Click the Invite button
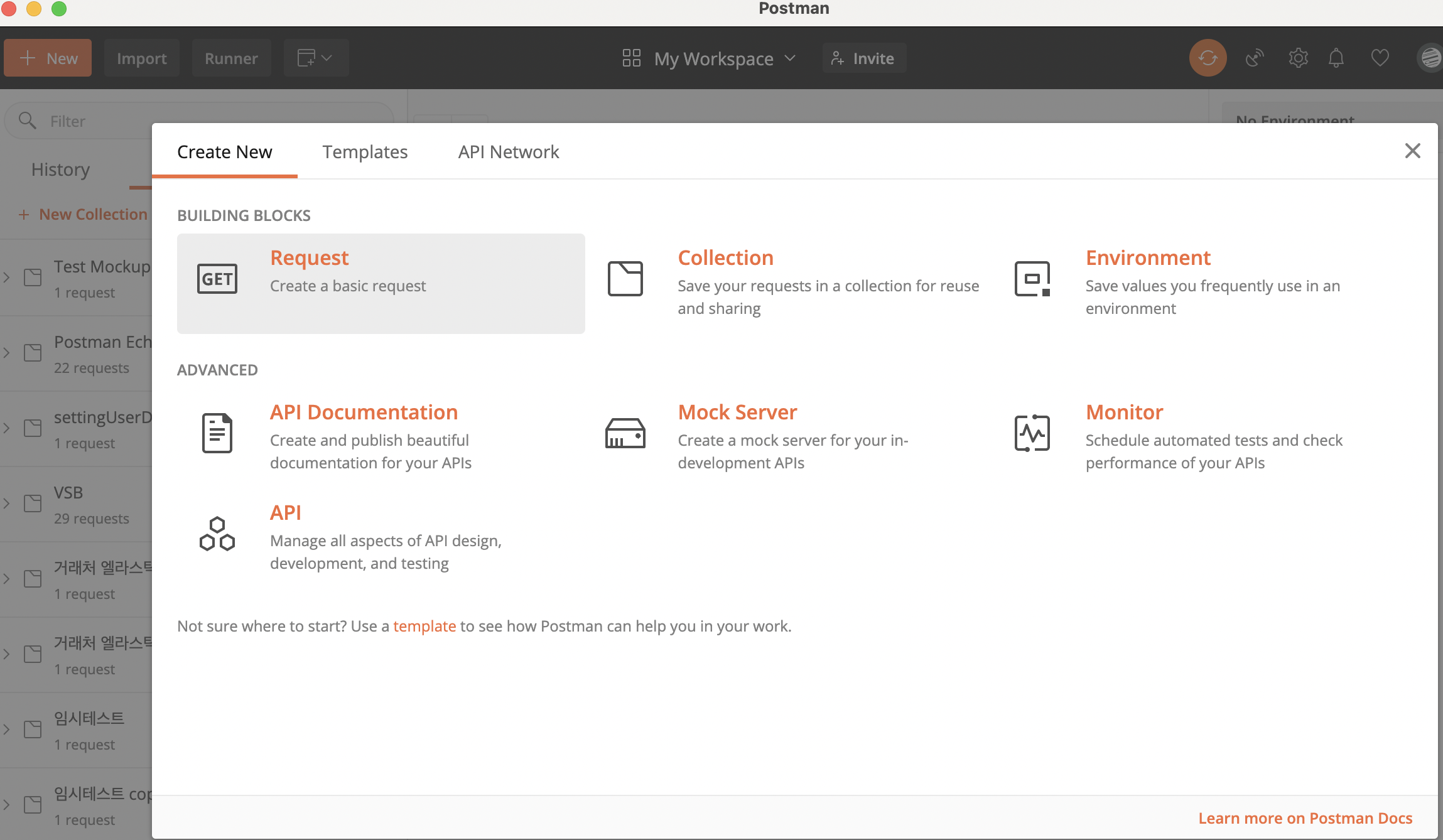Viewport: 1443px width, 840px height. pyautogui.click(x=863, y=58)
